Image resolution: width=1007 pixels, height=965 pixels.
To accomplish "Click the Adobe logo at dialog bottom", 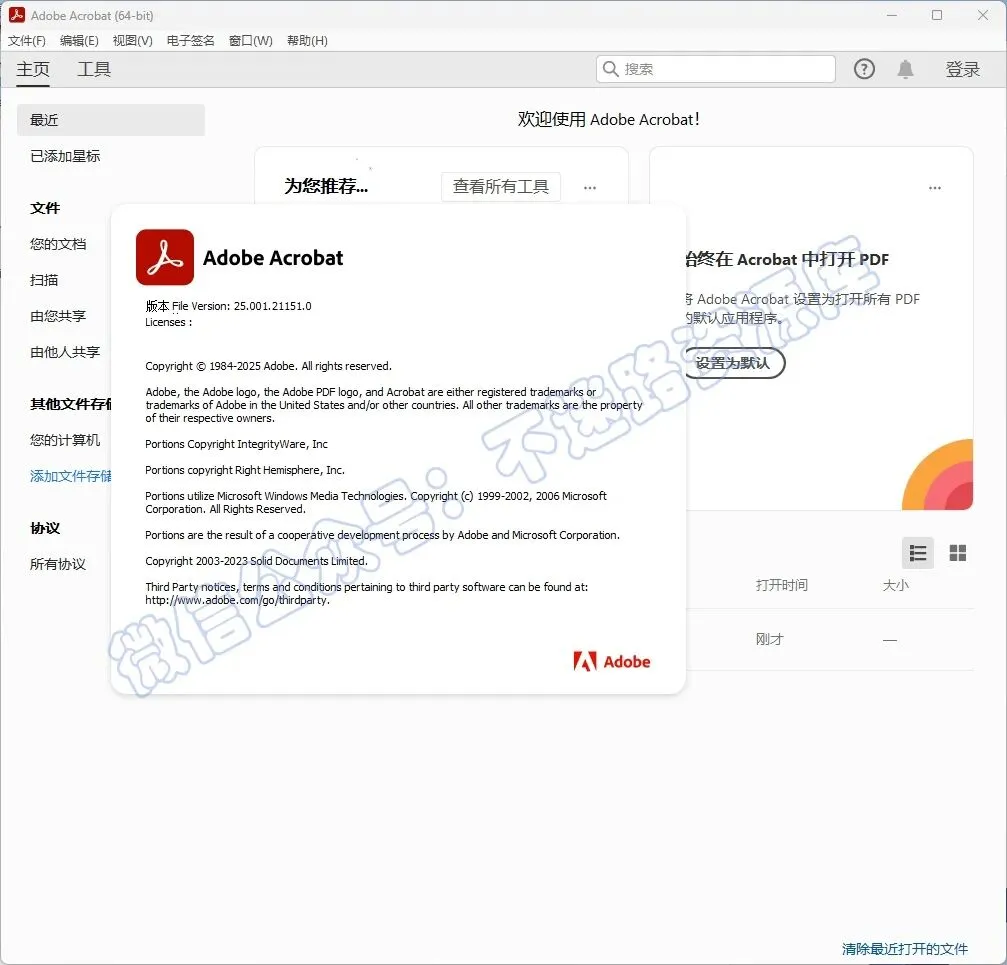I will tap(611, 661).
